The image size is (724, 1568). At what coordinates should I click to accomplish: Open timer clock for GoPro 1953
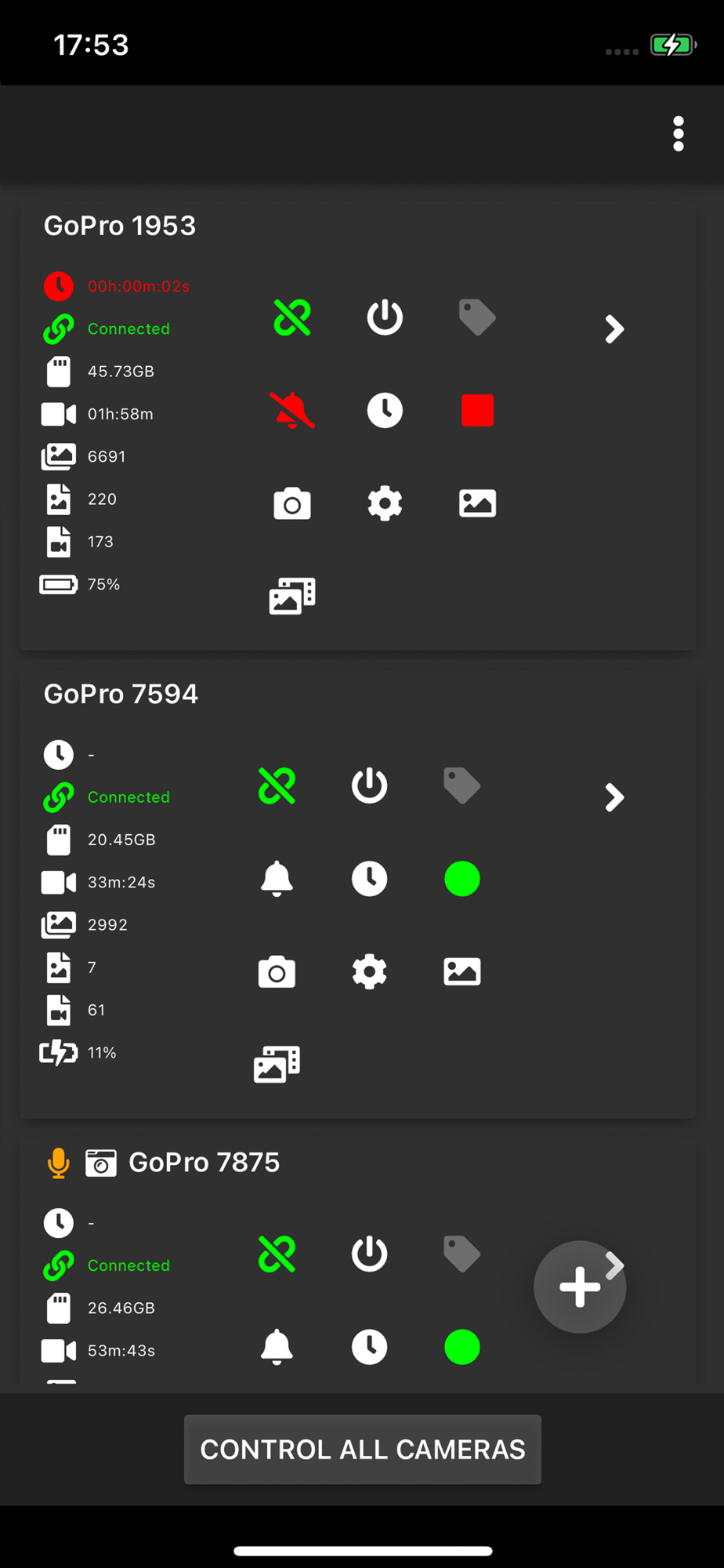[x=385, y=410]
